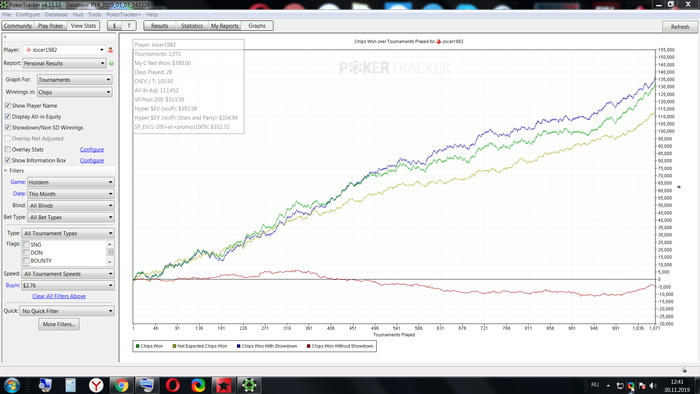The width and height of the screenshot is (700, 394).
Task: Open Graph For dropdown set to Tournaments
Action: tap(75, 80)
